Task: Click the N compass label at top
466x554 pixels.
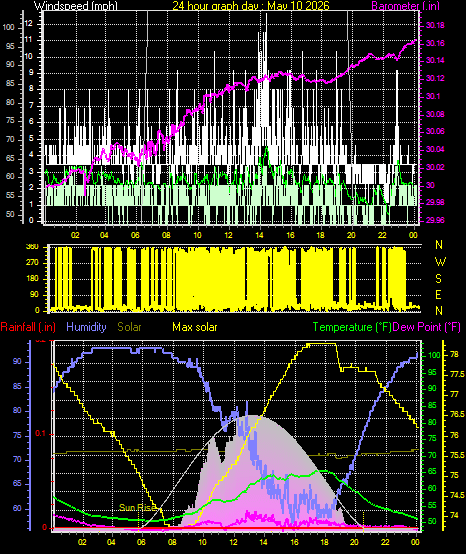Action: click(x=439, y=244)
